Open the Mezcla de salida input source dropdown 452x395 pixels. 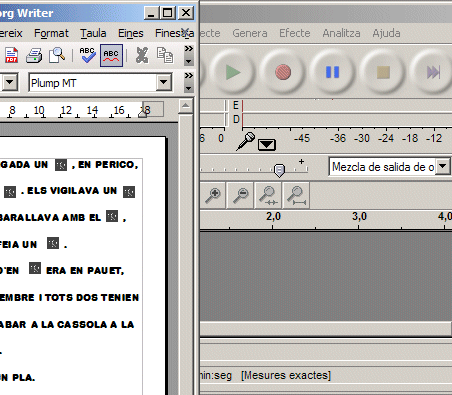tap(443, 166)
